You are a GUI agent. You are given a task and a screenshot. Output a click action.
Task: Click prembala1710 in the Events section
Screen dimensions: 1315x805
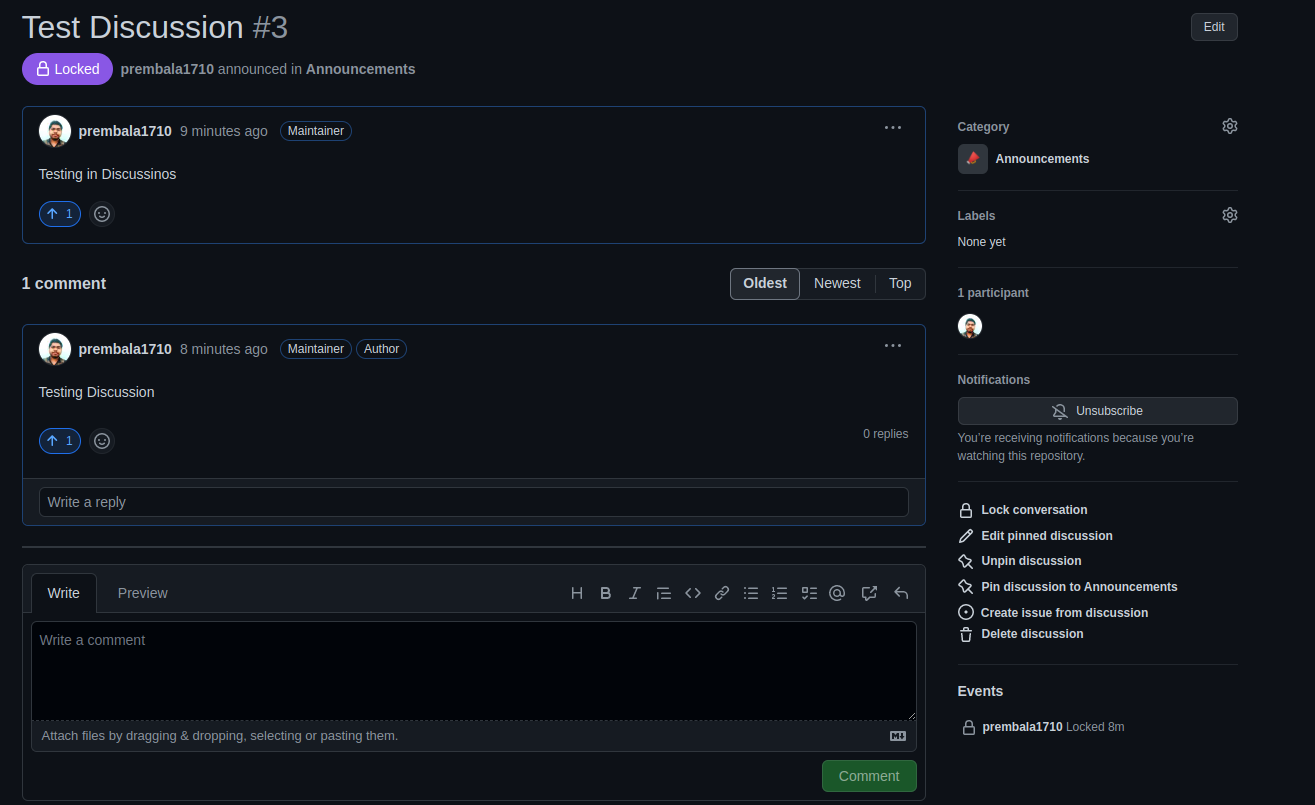click(x=1022, y=727)
